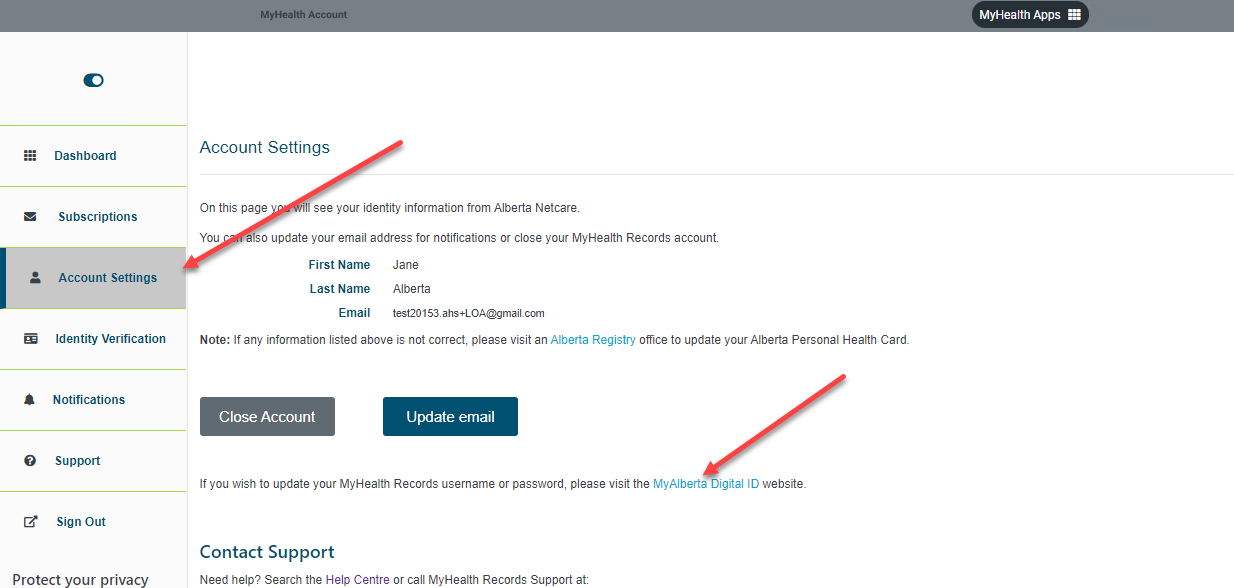The height and width of the screenshot is (588, 1234).
Task: Click the Sign Out arrow icon
Action: click(x=31, y=522)
